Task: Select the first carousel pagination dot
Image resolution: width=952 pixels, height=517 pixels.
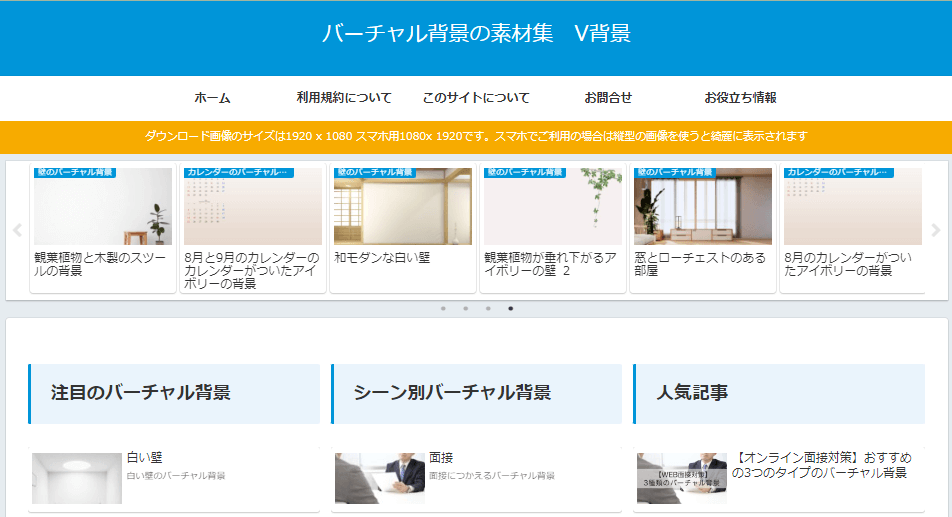Action: [x=443, y=309]
